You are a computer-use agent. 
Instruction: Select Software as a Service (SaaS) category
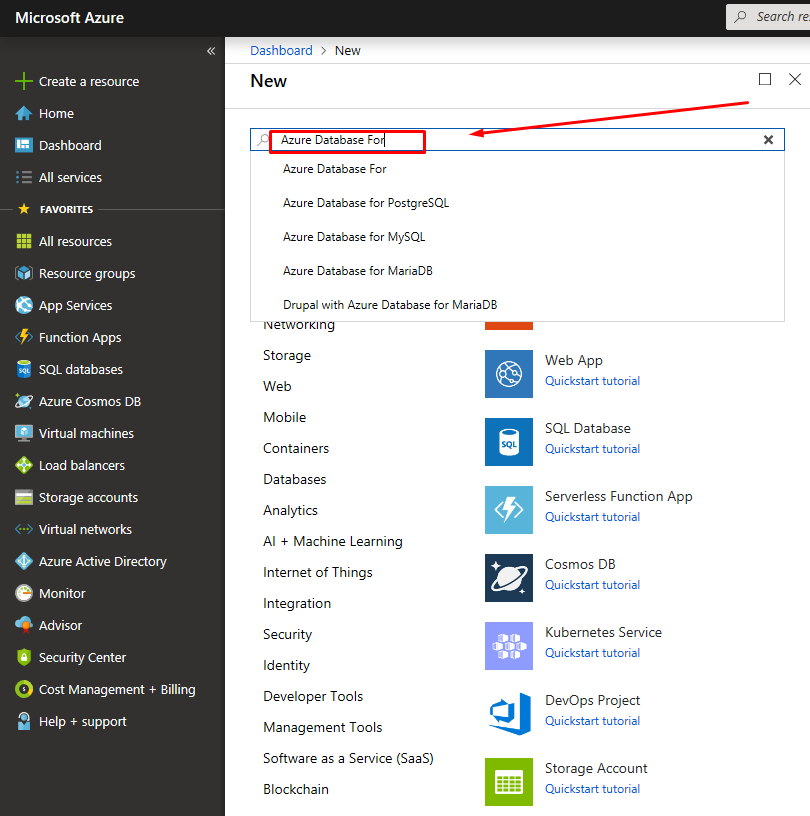[348, 758]
